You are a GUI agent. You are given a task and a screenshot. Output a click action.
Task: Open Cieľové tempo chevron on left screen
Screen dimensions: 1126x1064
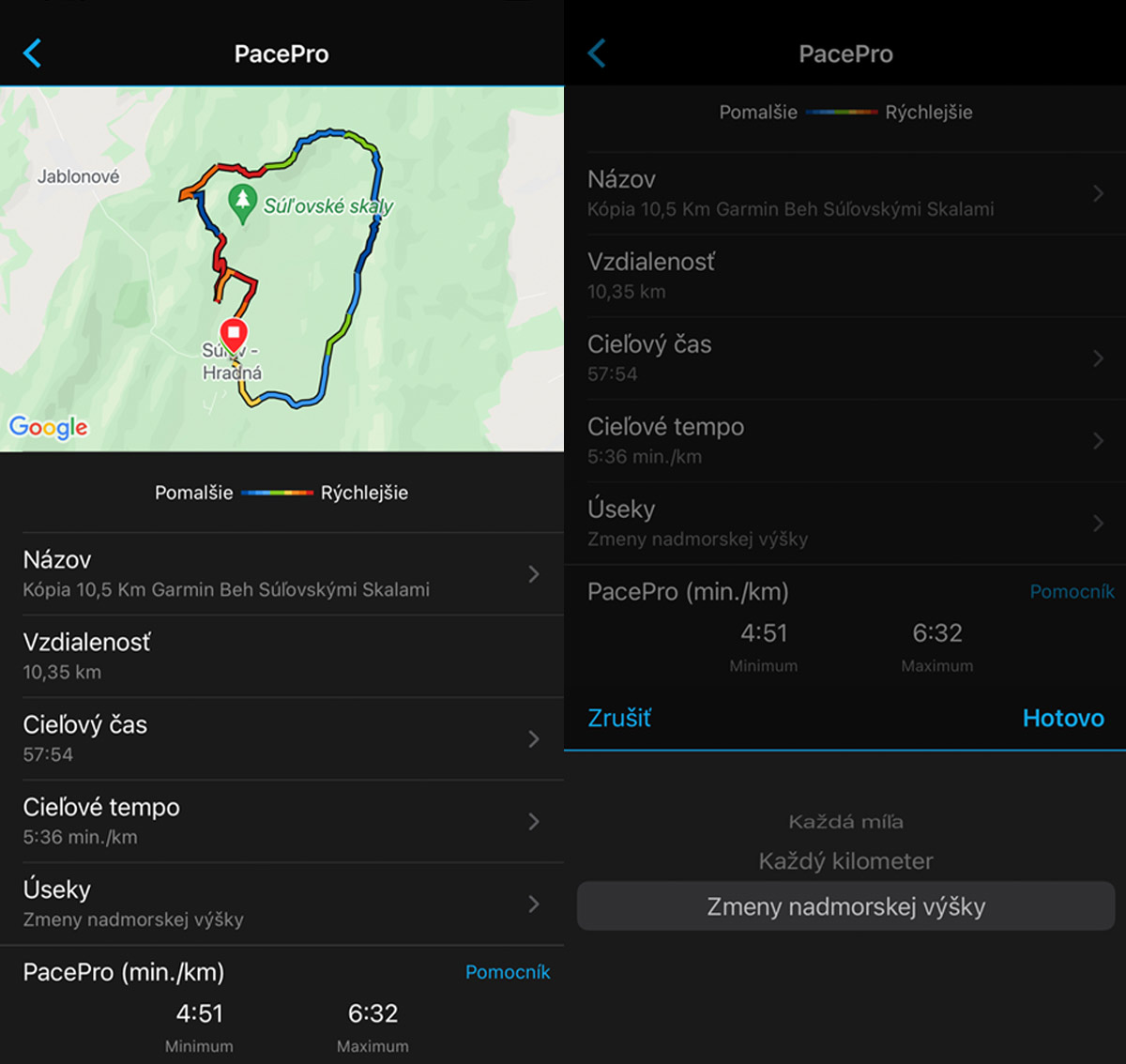click(534, 821)
